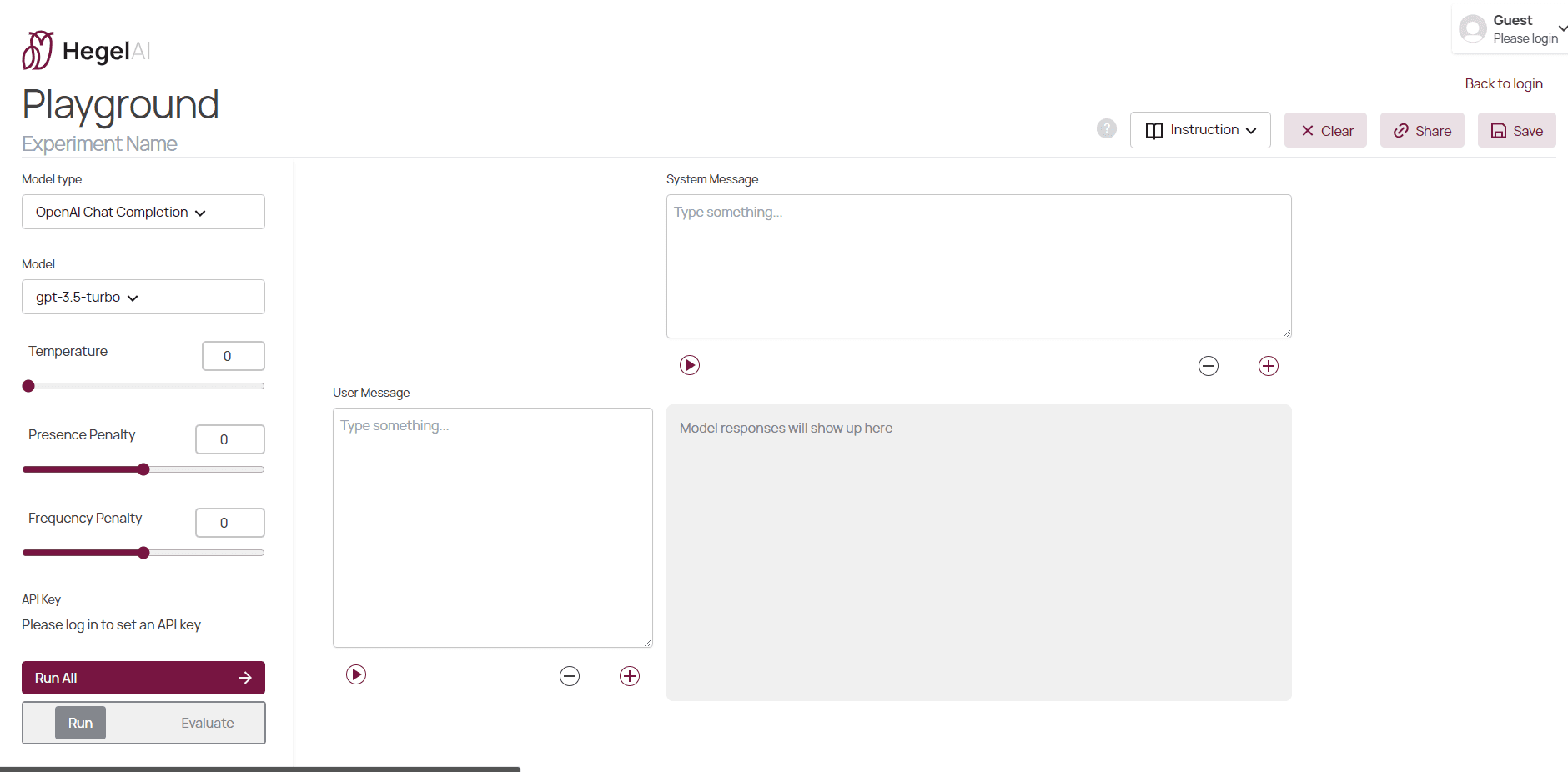
Task: Run the System Message play icon
Action: coord(690,365)
